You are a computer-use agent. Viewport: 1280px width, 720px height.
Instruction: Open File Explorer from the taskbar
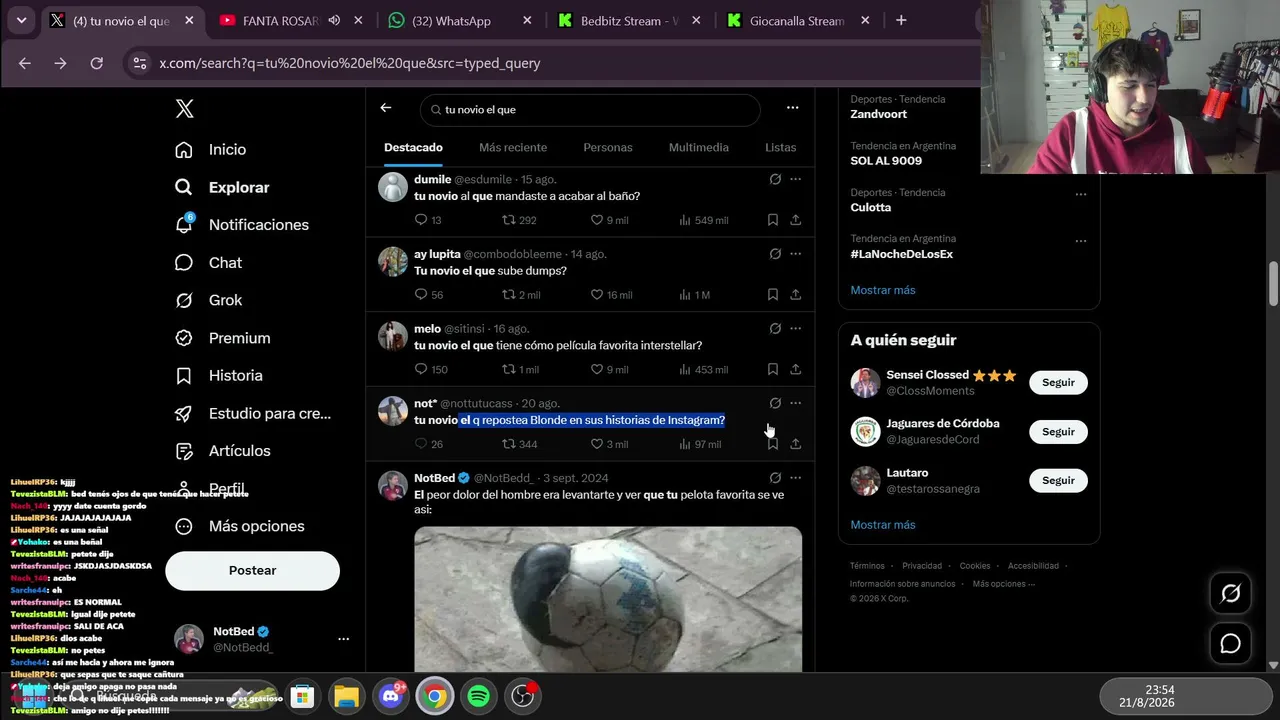346,695
